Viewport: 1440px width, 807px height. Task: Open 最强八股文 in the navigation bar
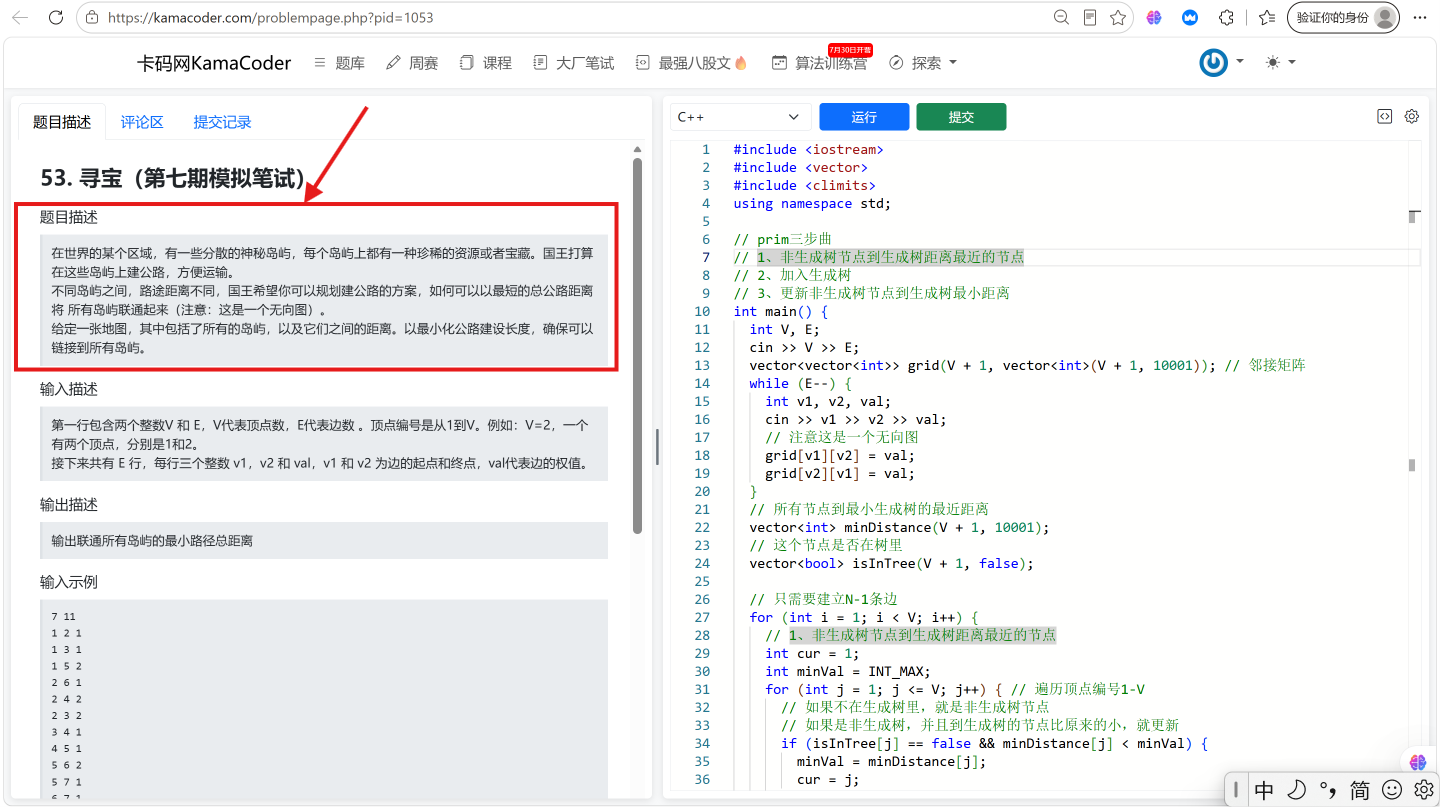click(x=692, y=62)
